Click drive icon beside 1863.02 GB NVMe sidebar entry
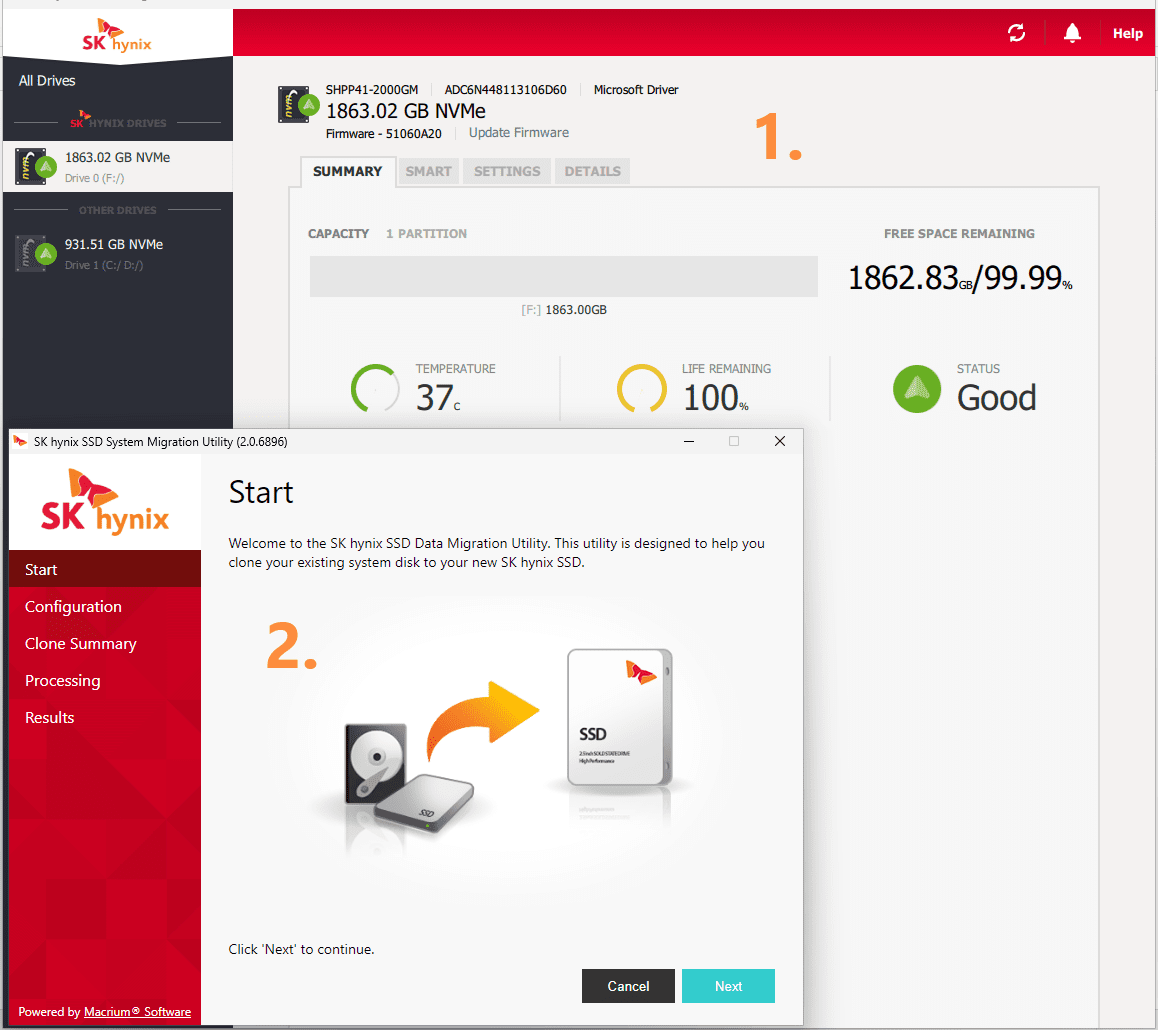This screenshot has width=1158, height=1030. pyautogui.click(x=35, y=167)
